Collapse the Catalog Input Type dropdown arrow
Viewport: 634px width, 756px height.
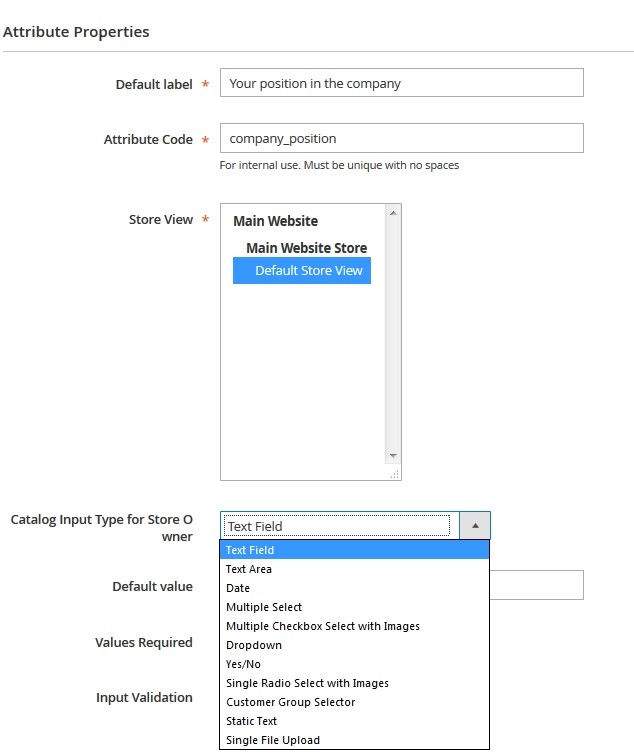coord(475,526)
